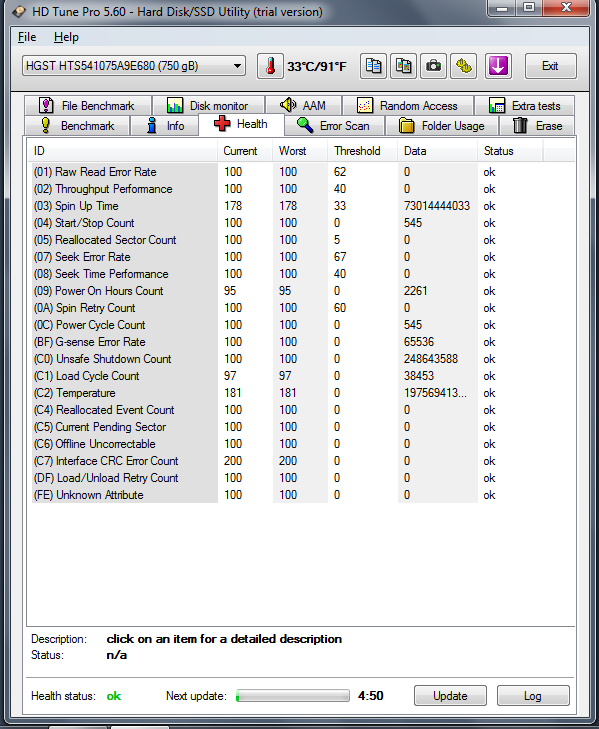Click the camera save screenshot icon
The height and width of the screenshot is (729, 599).
[x=433, y=66]
